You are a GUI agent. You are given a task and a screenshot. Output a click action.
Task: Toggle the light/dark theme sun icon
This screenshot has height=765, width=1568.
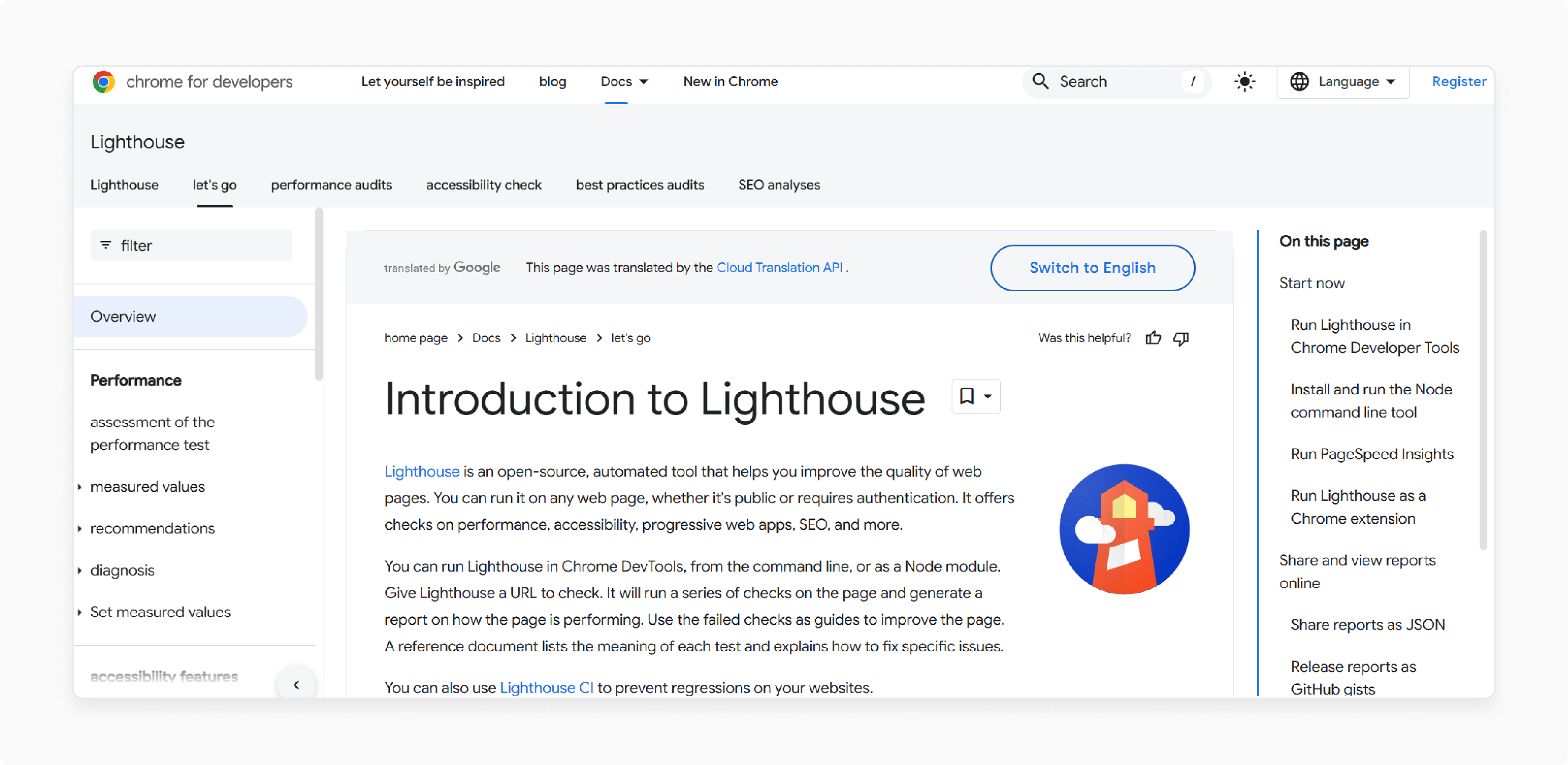click(x=1245, y=81)
